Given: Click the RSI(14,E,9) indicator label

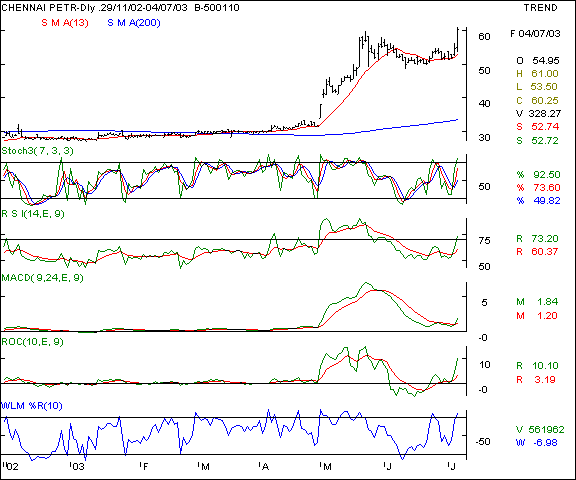Looking at the screenshot, I should coord(33,214).
